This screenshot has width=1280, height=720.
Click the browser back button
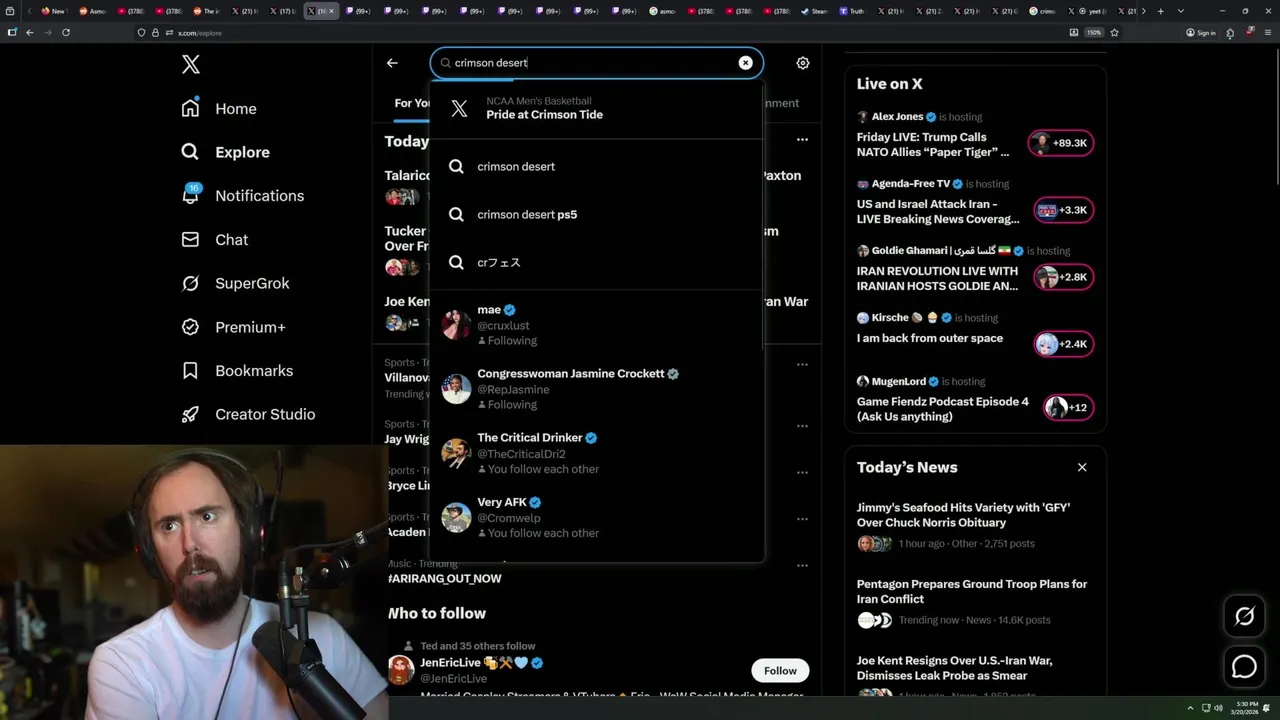pyautogui.click(x=30, y=32)
